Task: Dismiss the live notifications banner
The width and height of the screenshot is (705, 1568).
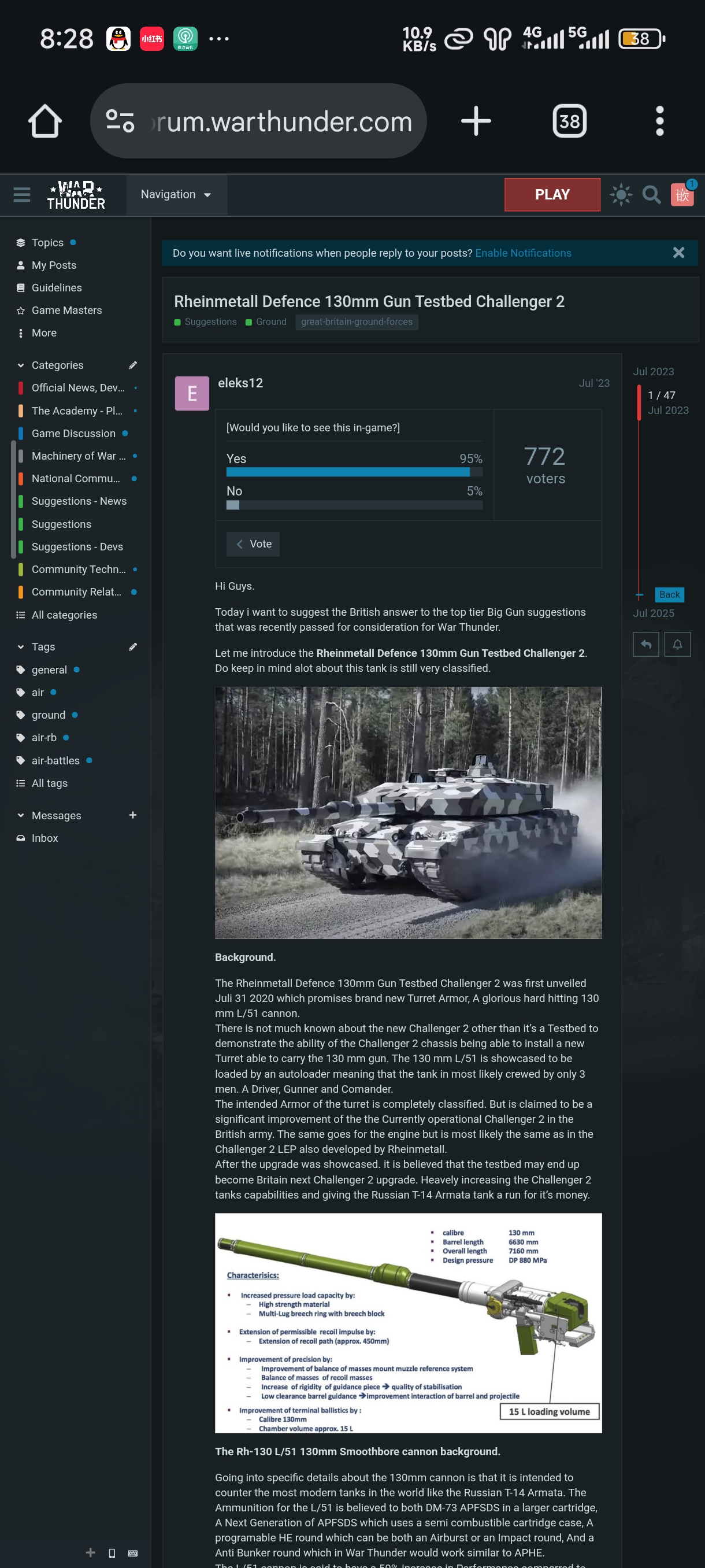Action: (x=679, y=253)
